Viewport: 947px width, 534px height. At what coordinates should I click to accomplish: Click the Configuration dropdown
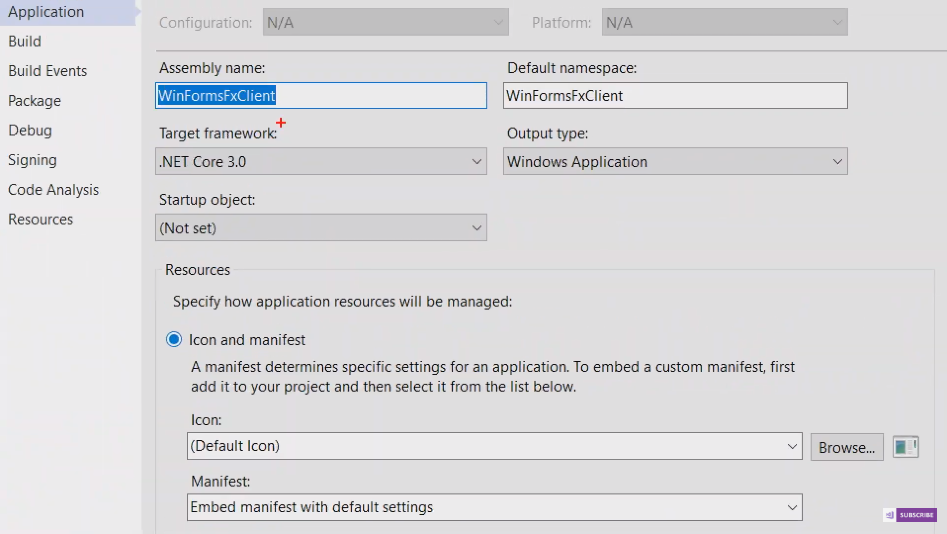(x=385, y=22)
